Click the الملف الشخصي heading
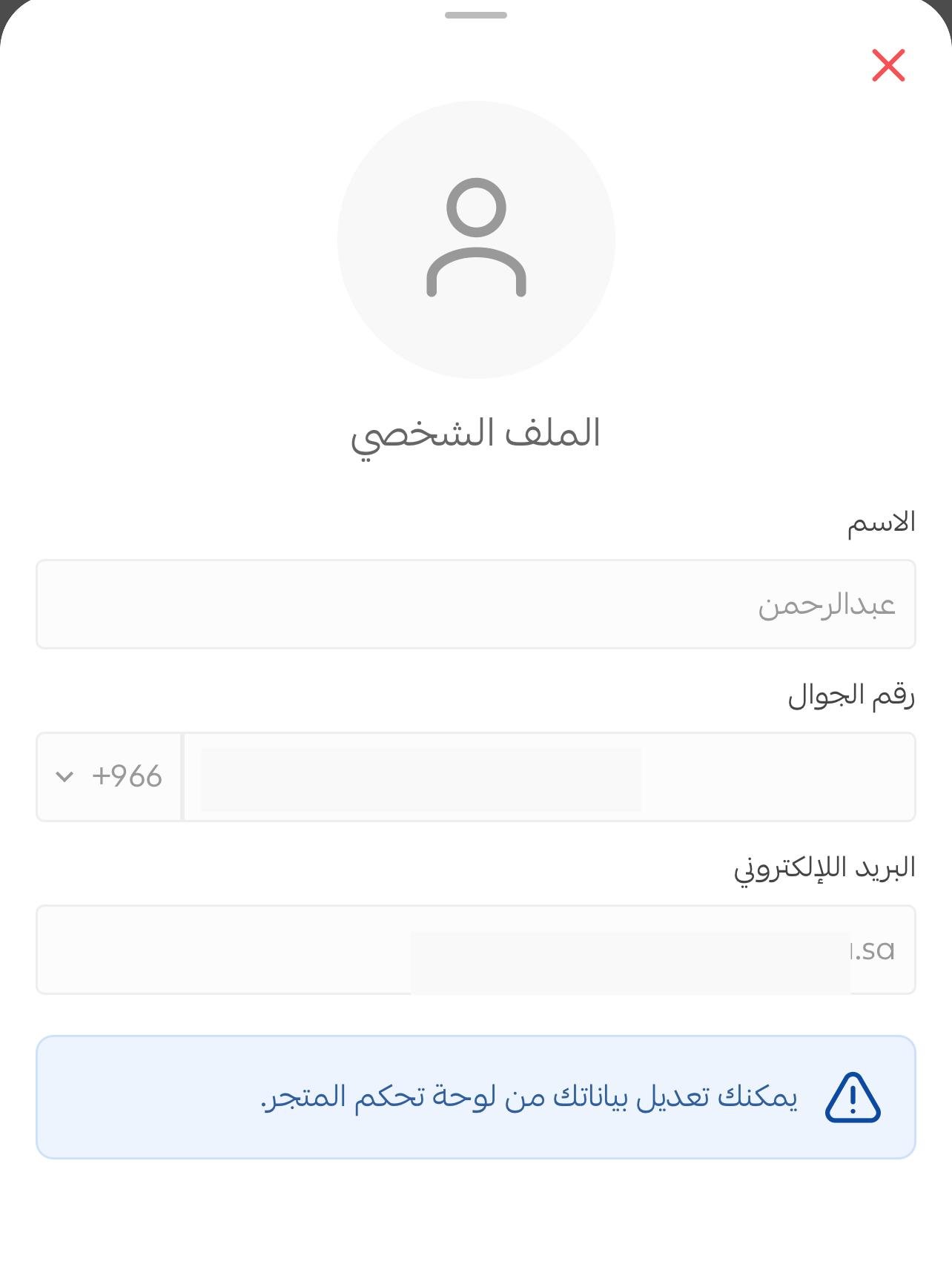 (x=475, y=435)
